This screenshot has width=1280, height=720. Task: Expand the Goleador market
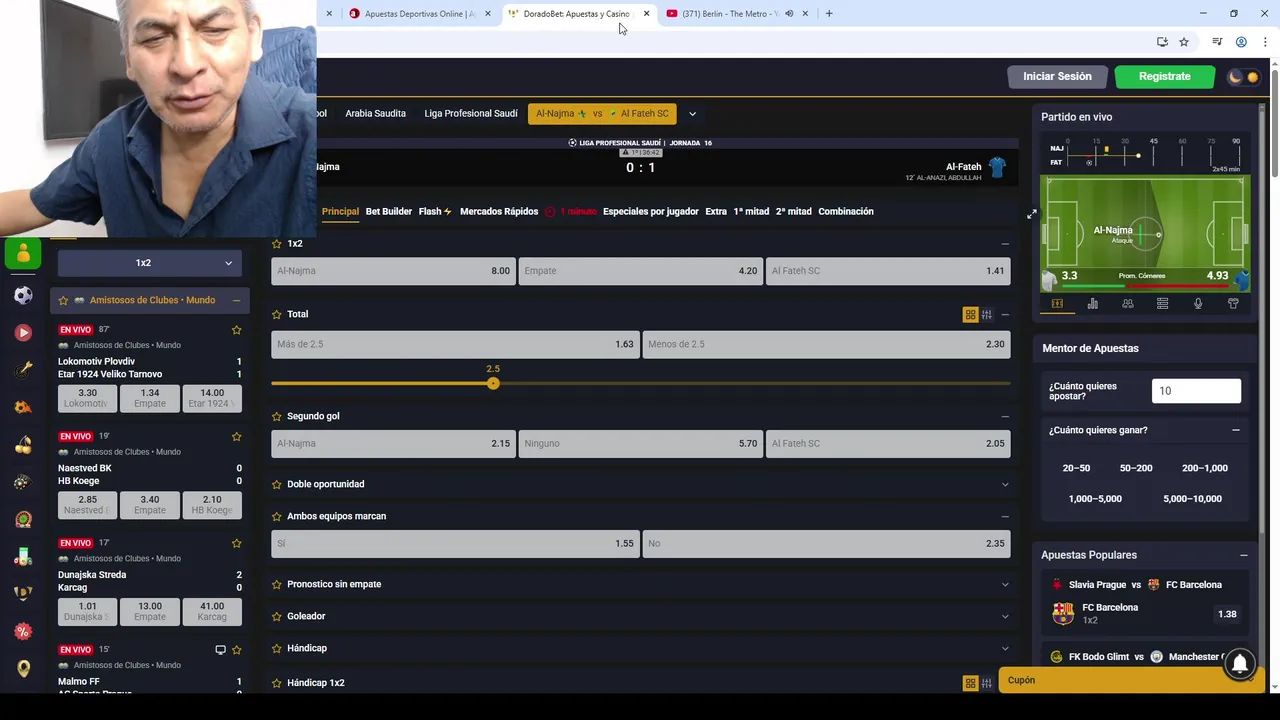(x=1005, y=616)
